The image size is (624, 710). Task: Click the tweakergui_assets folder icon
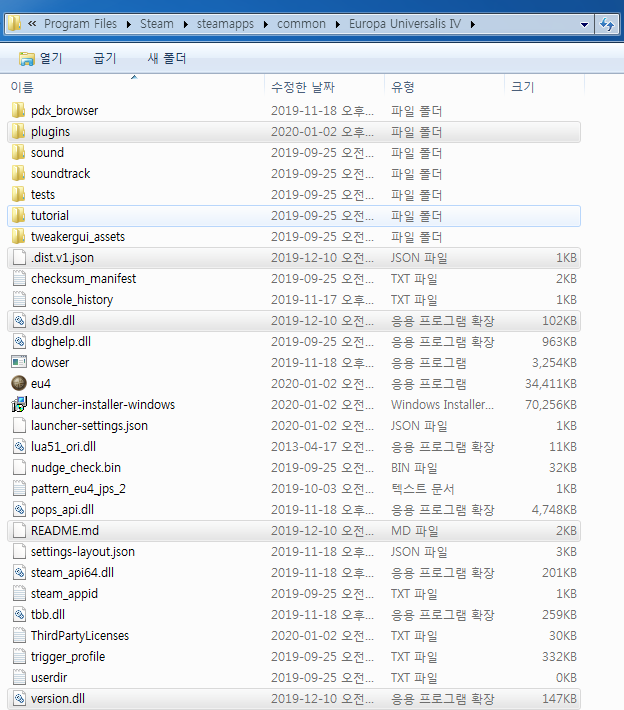pyautogui.click(x=19, y=237)
